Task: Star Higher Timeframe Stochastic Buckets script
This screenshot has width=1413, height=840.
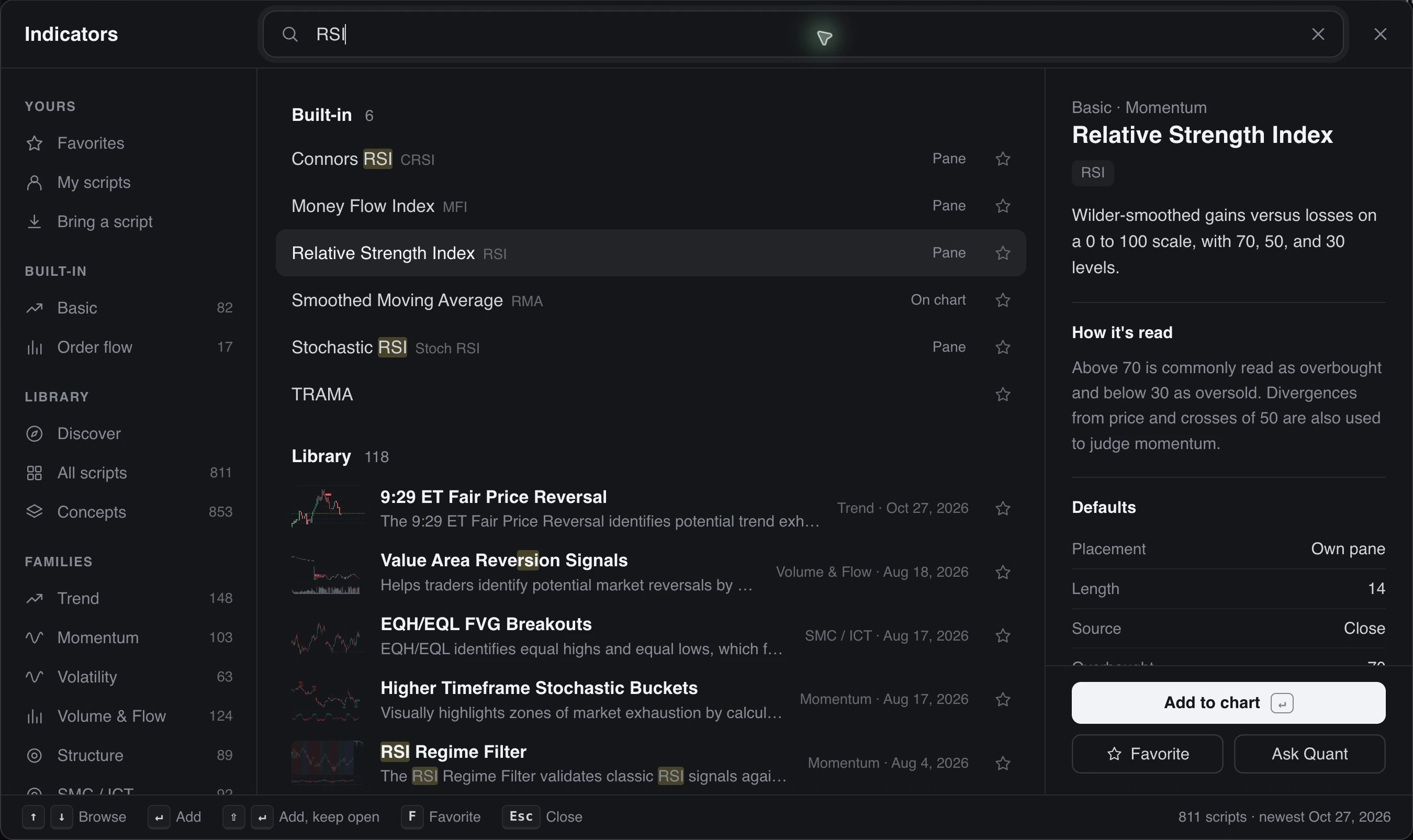Action: [1003, 699]
